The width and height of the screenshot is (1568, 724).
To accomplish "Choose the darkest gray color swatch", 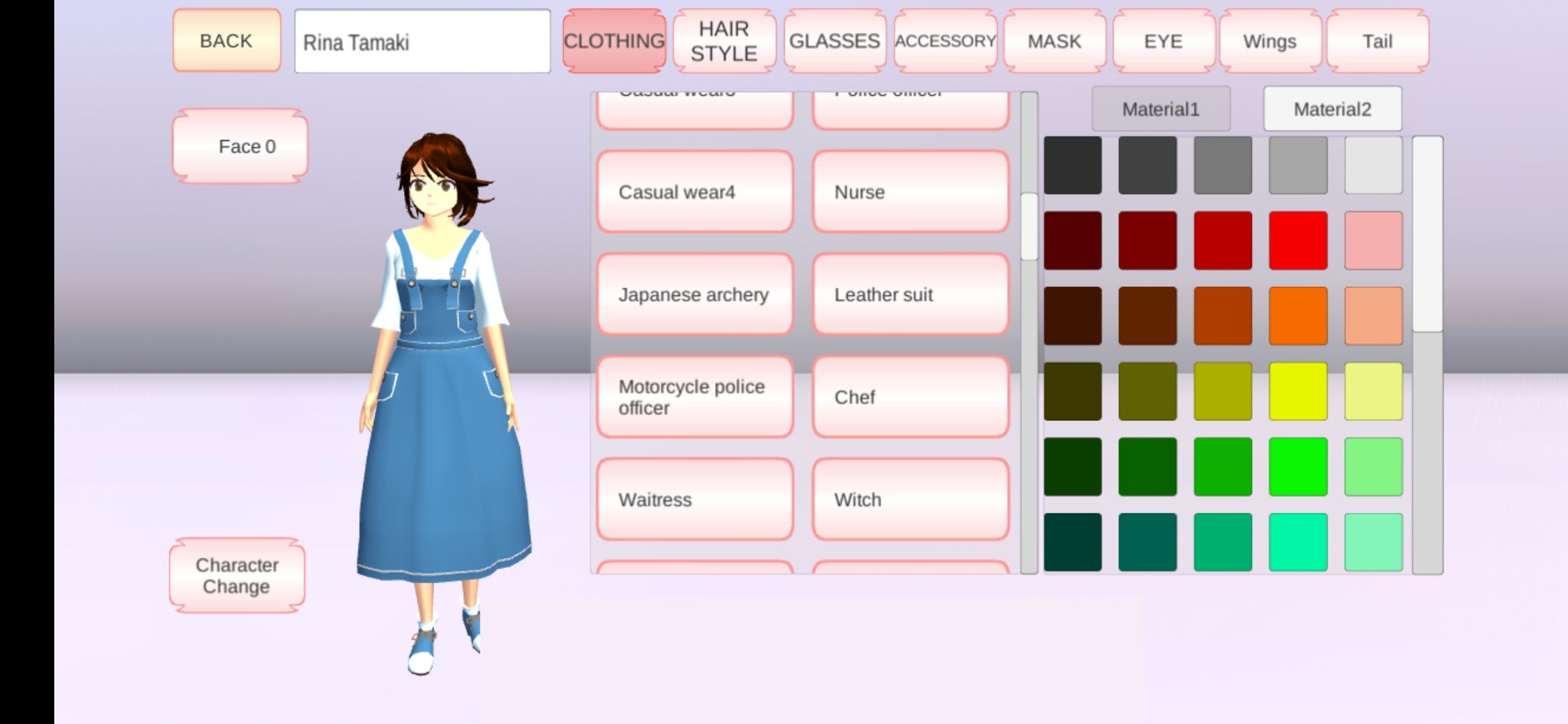I will click(1072, 165).
